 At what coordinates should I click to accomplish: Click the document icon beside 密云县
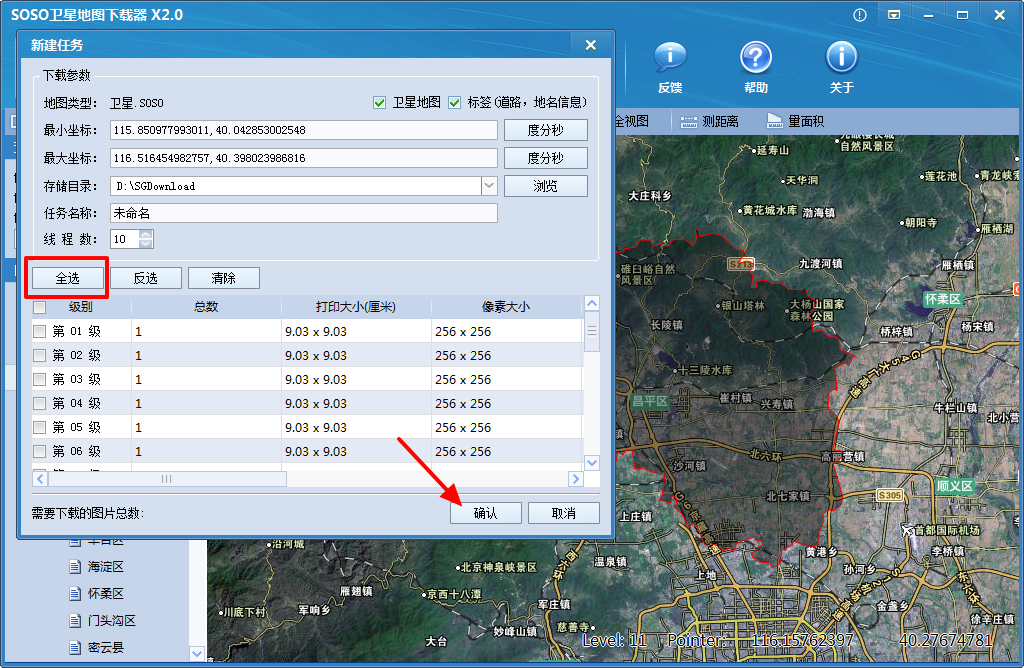[75, 647]
